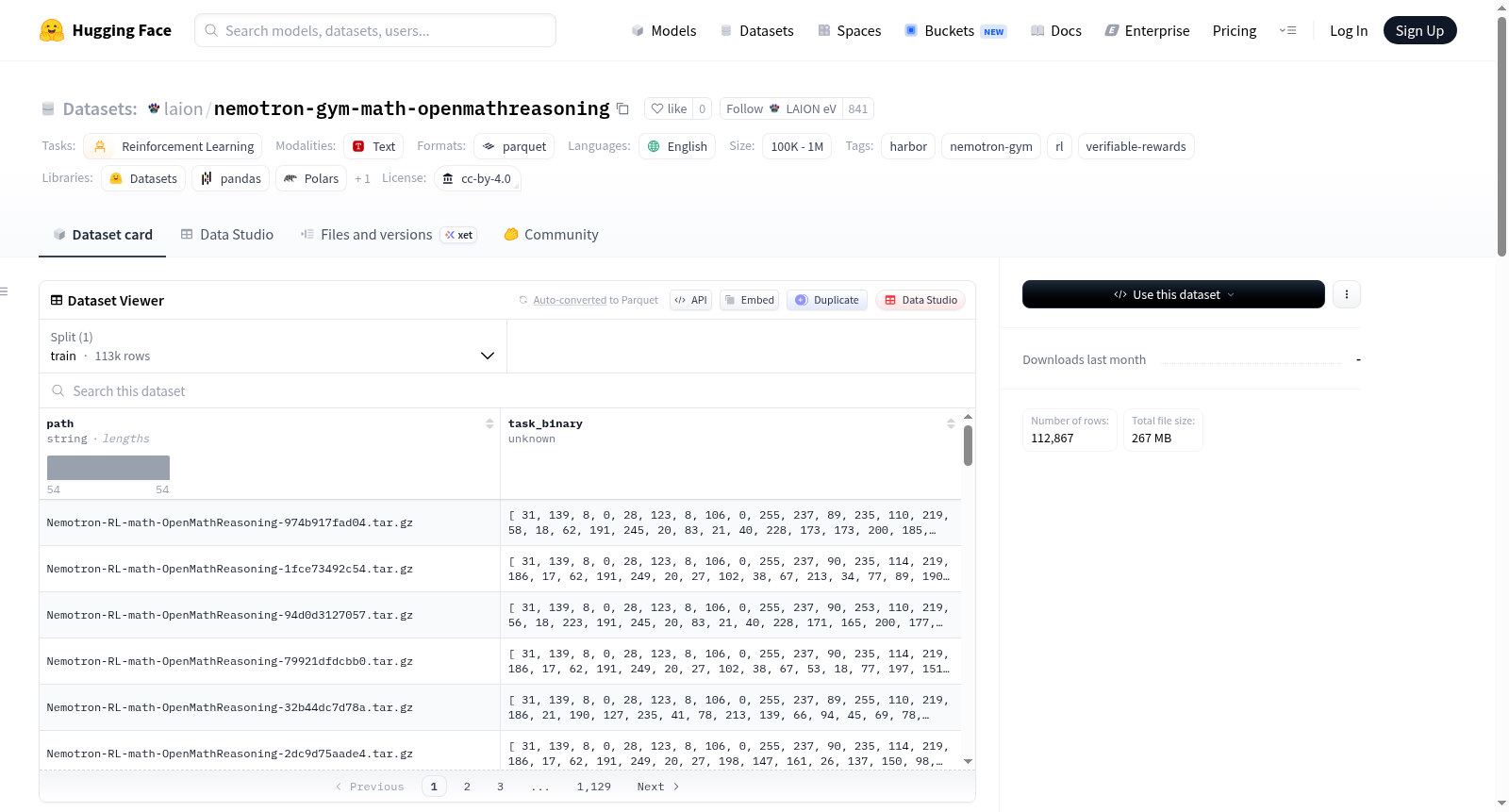Screen dimensions: 1509x812
Task: Open the Community tab
Action: 551,235
